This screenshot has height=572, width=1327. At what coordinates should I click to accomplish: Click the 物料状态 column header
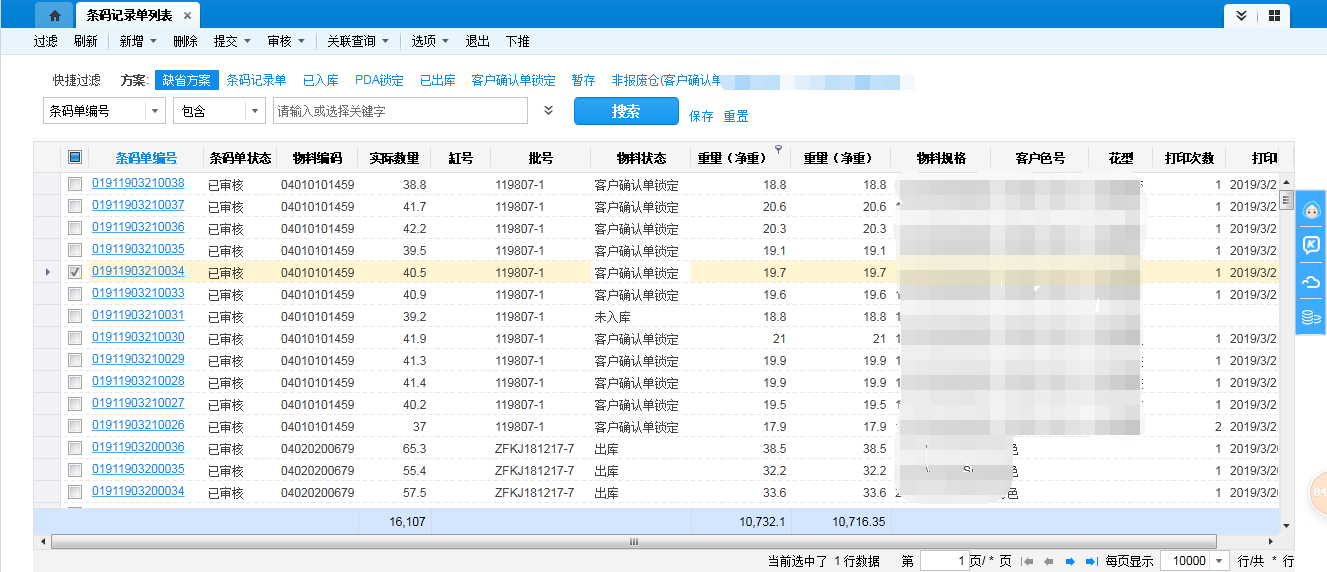[x=641, y=158]
